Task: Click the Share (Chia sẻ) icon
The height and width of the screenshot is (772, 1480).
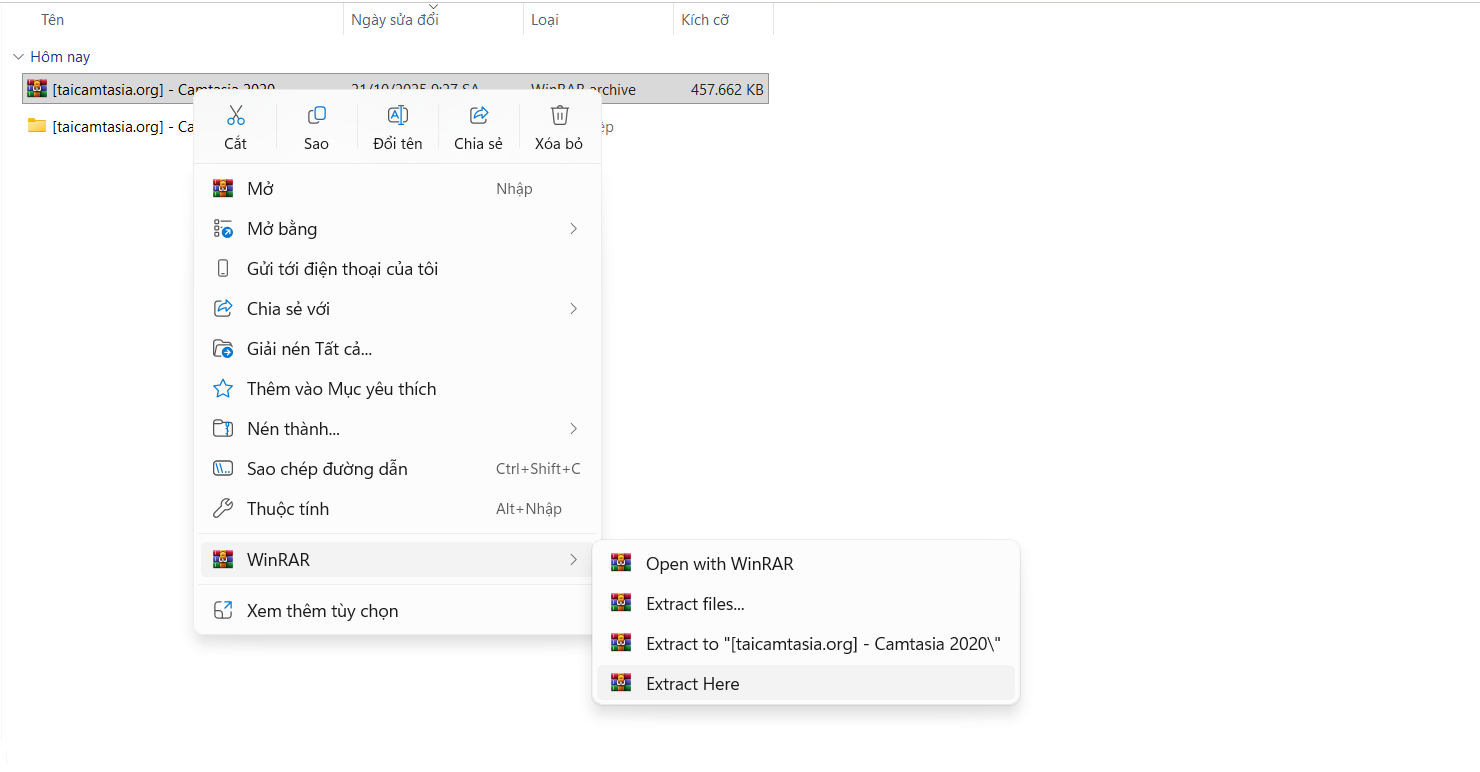Action: pyautogui.click(x=478, y=116)
